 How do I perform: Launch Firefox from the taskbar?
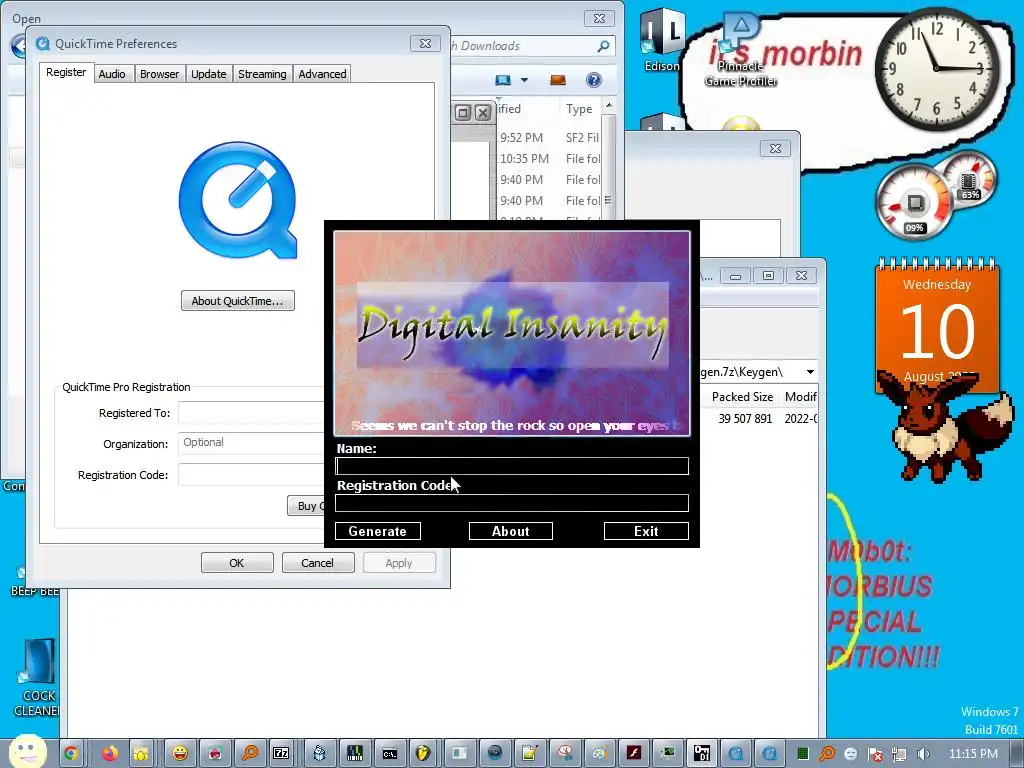point(110,754)
